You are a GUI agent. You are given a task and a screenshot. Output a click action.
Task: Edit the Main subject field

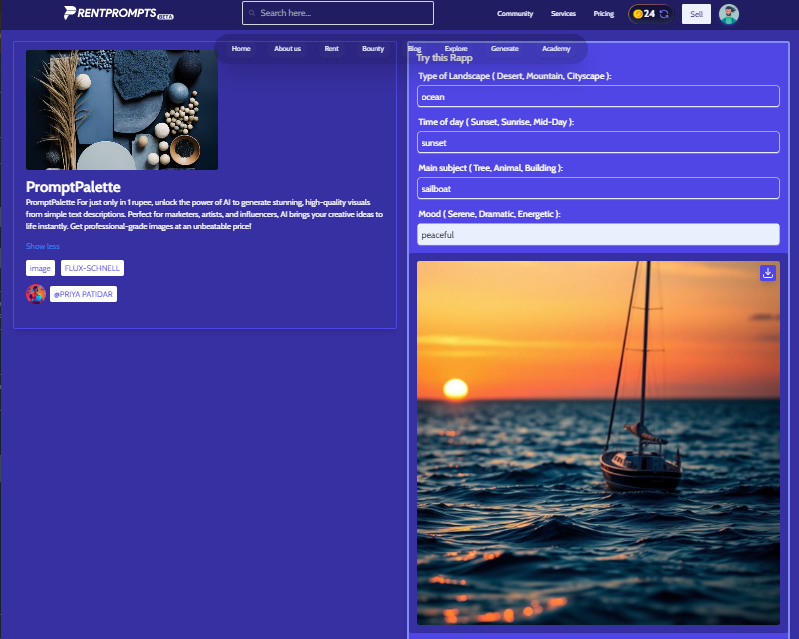pyautogui.click(x=598, y=188)
